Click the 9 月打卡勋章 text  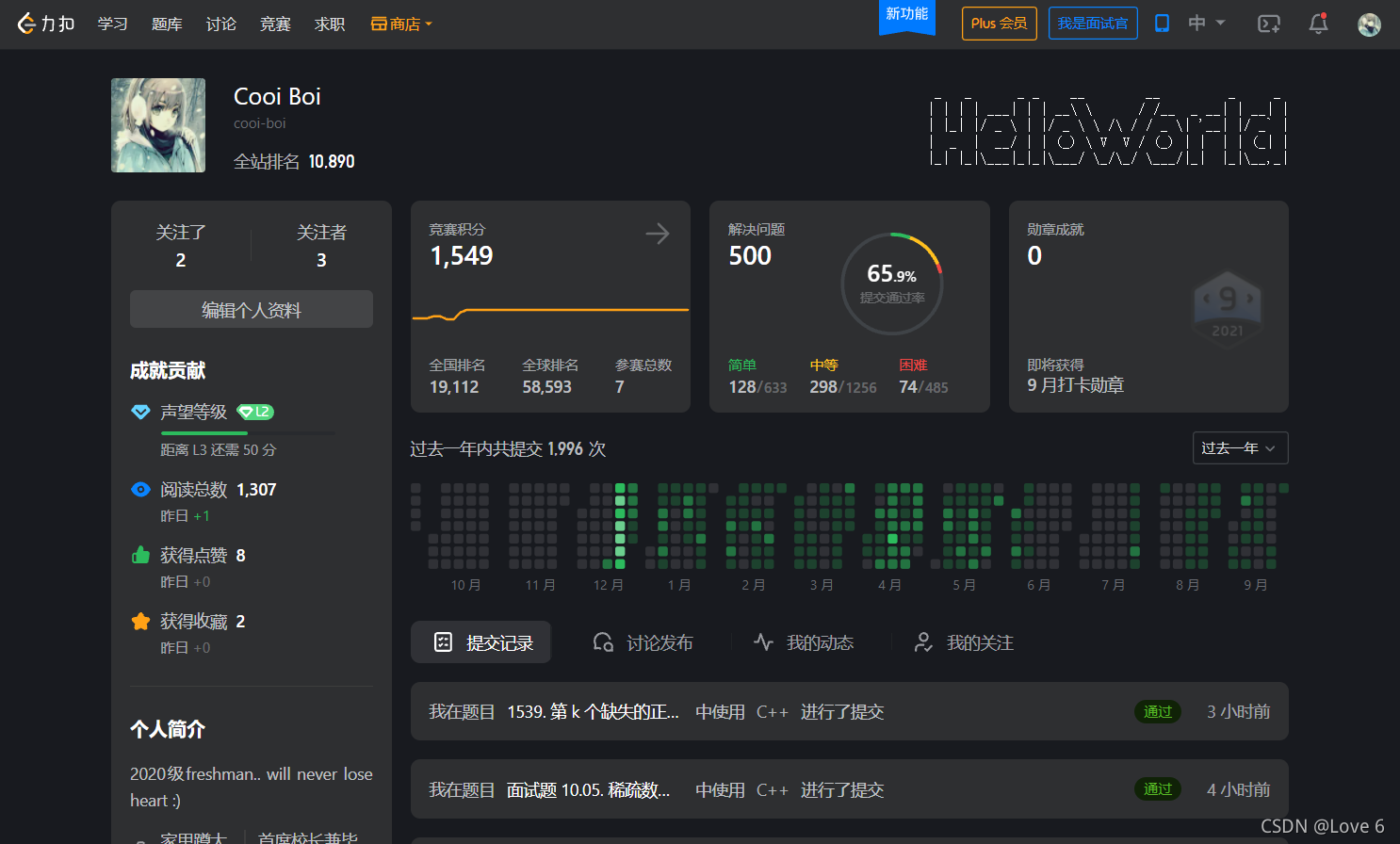[x=1075, y=385]
